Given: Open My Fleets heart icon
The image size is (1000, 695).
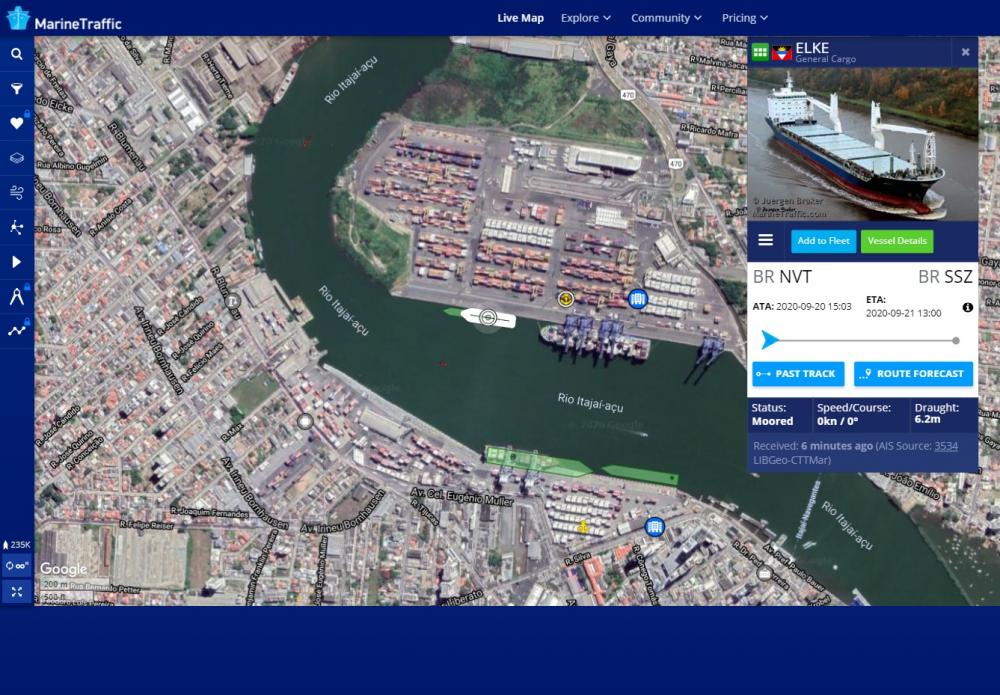Looking at the screenshot, I should tap(17, 123).
